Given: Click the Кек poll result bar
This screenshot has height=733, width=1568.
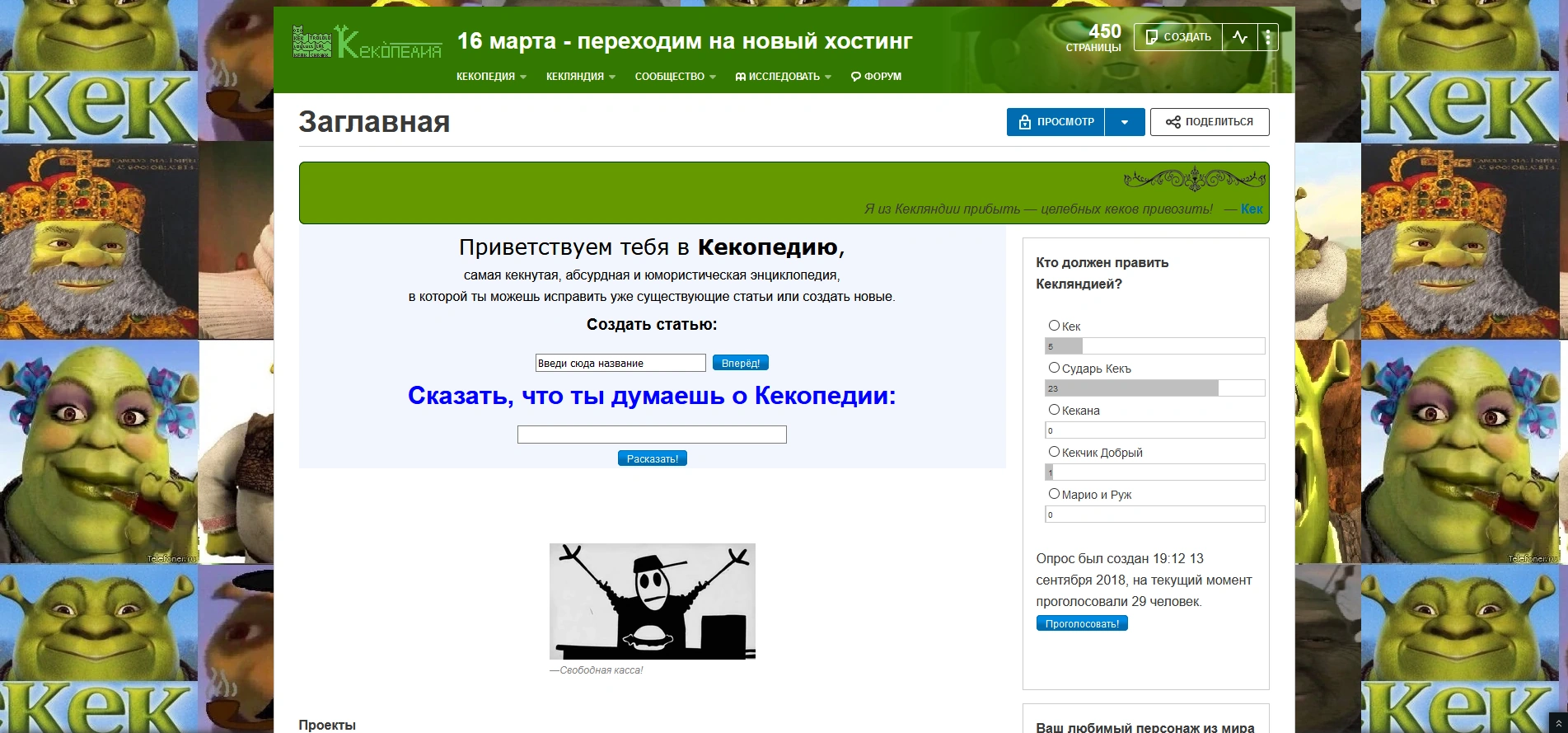Looking at the screenshot, I should click(x=1154, y=346).
